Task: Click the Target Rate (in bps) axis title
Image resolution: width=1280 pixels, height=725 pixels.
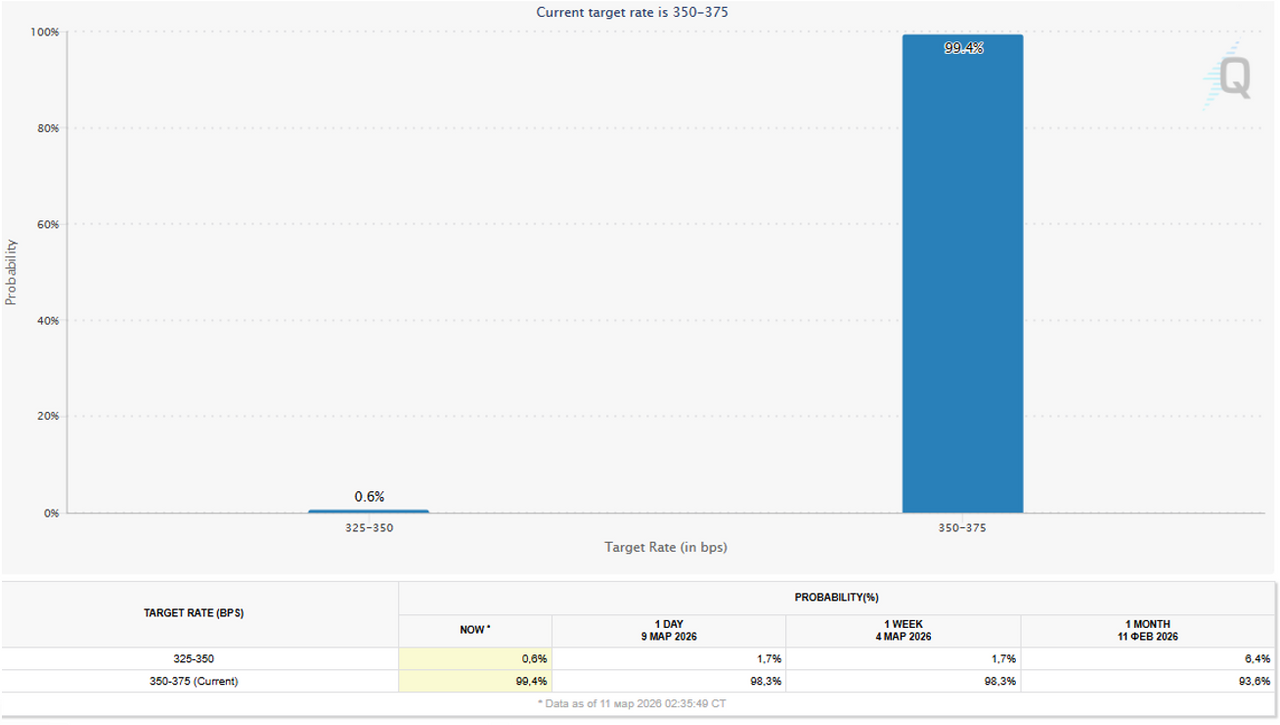Action: point(665,547)
